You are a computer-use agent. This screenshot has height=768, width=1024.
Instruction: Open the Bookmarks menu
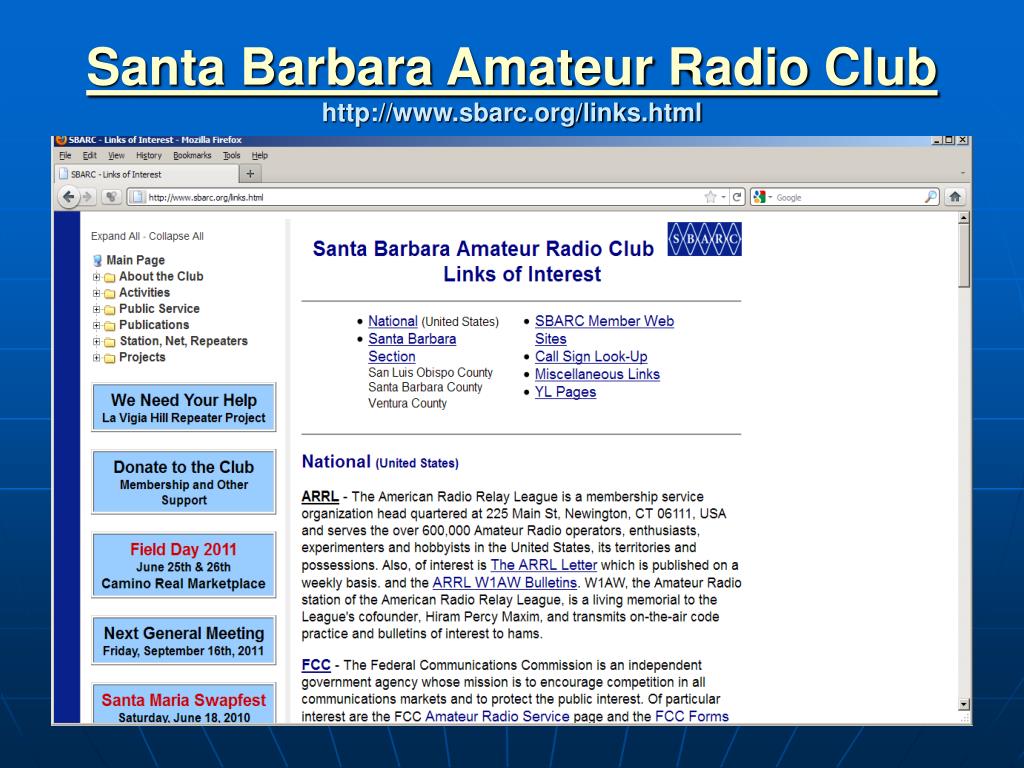click(192, 155)
